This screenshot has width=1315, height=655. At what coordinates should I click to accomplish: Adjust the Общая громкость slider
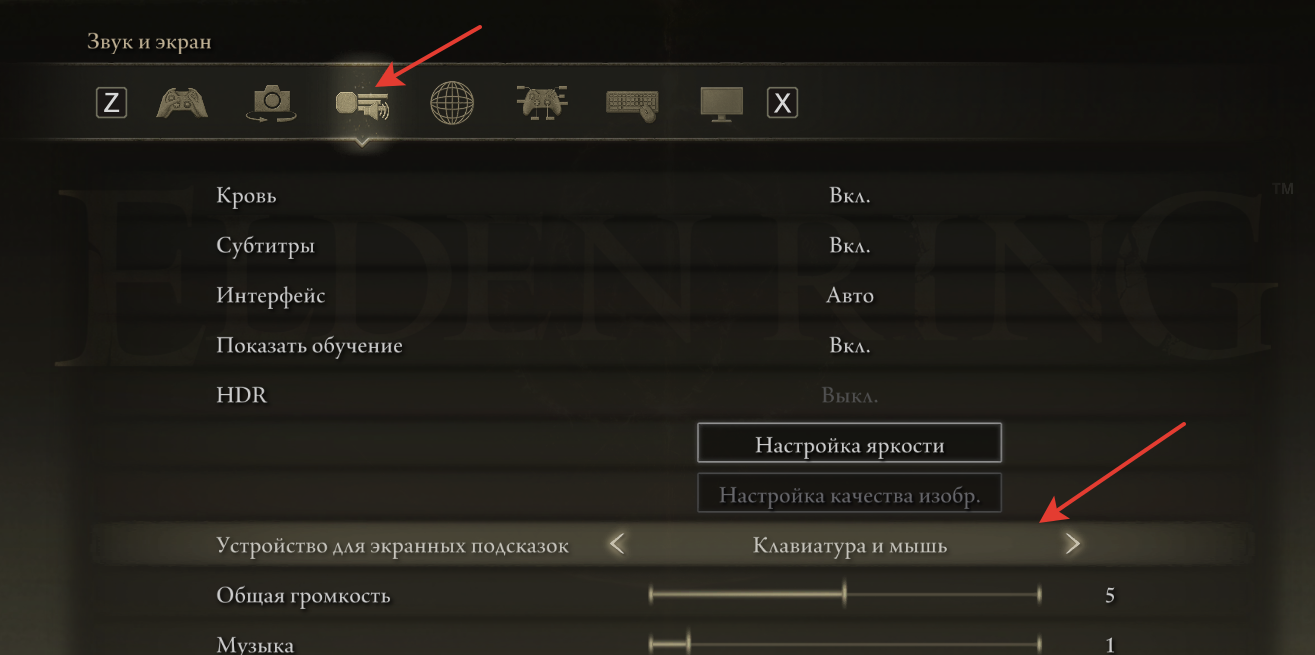tap(845, 595)
